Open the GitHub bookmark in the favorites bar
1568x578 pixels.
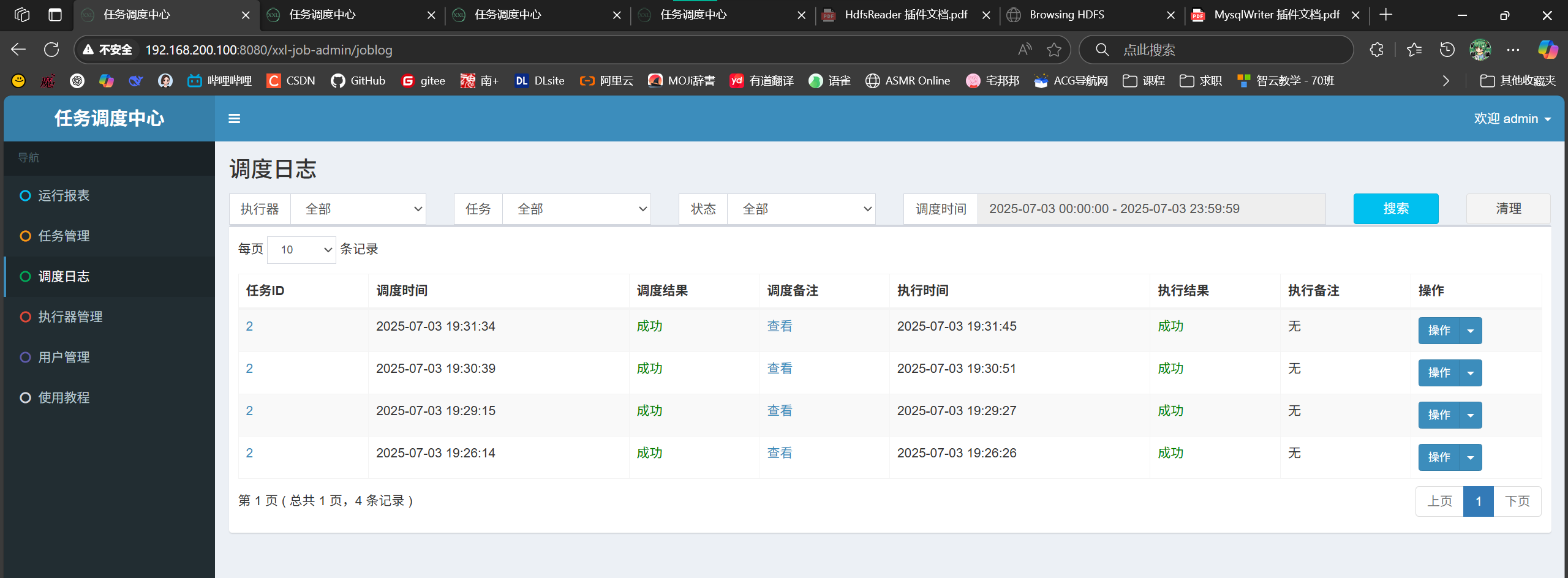(358, 80)
